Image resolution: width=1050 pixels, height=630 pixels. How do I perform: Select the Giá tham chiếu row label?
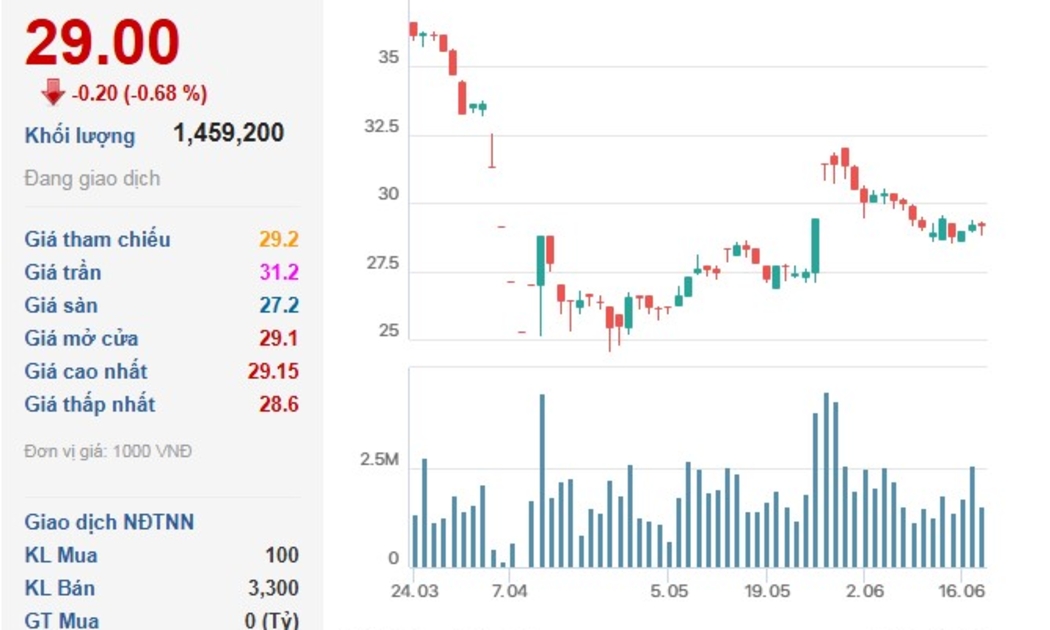coord(97,239)
